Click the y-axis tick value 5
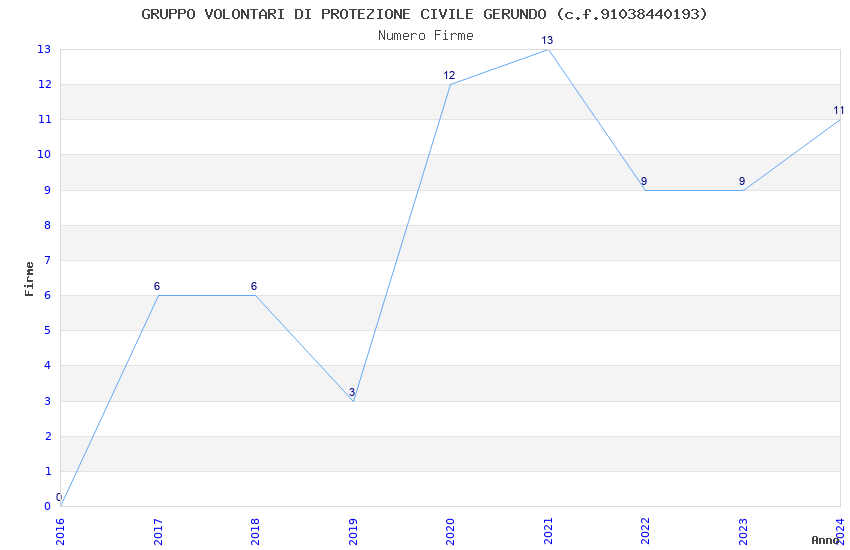The height and width of the screenshot is (550, 850). coord(48,331)
